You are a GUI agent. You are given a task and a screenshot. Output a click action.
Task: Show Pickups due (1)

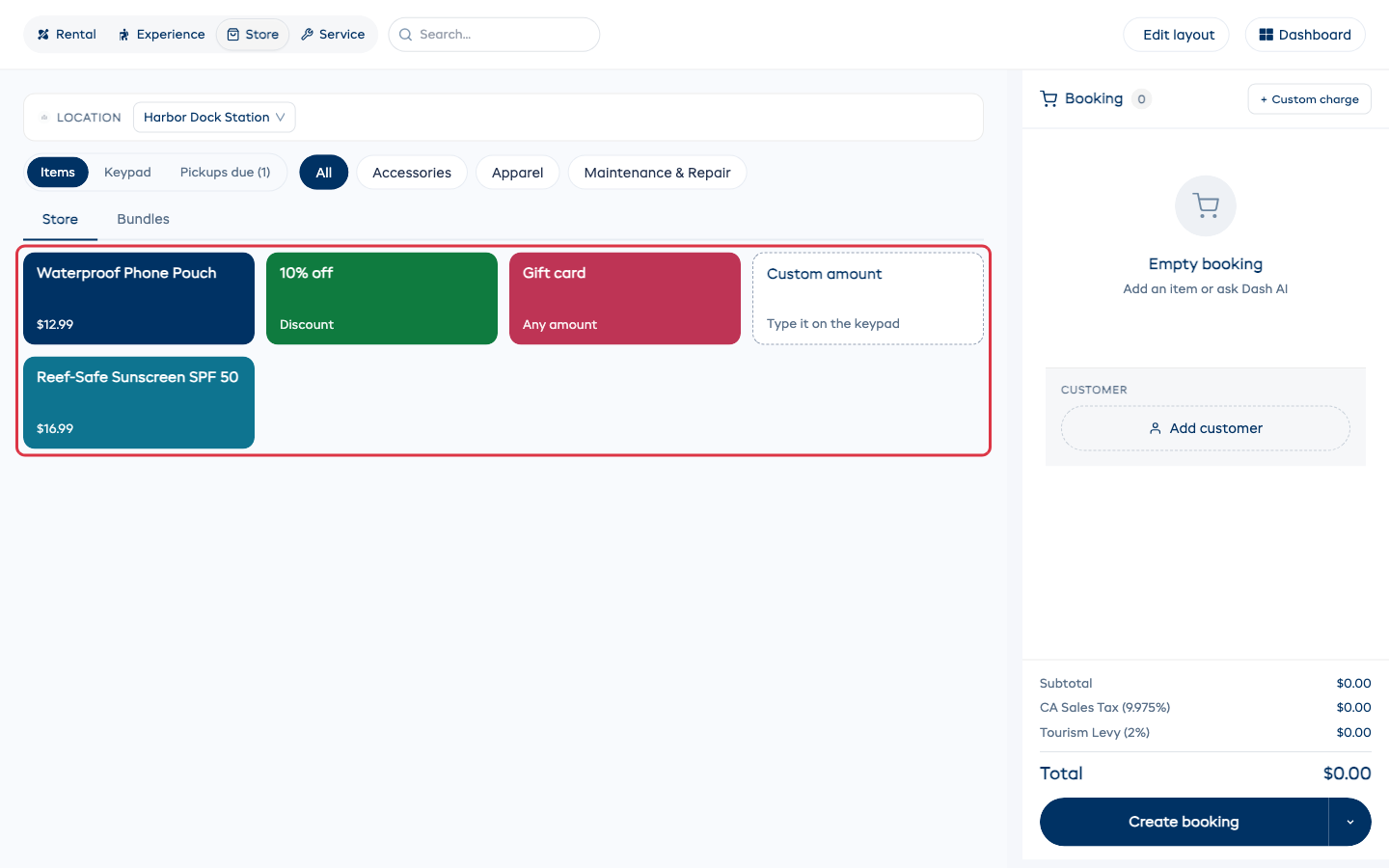(x=225, y=173)
